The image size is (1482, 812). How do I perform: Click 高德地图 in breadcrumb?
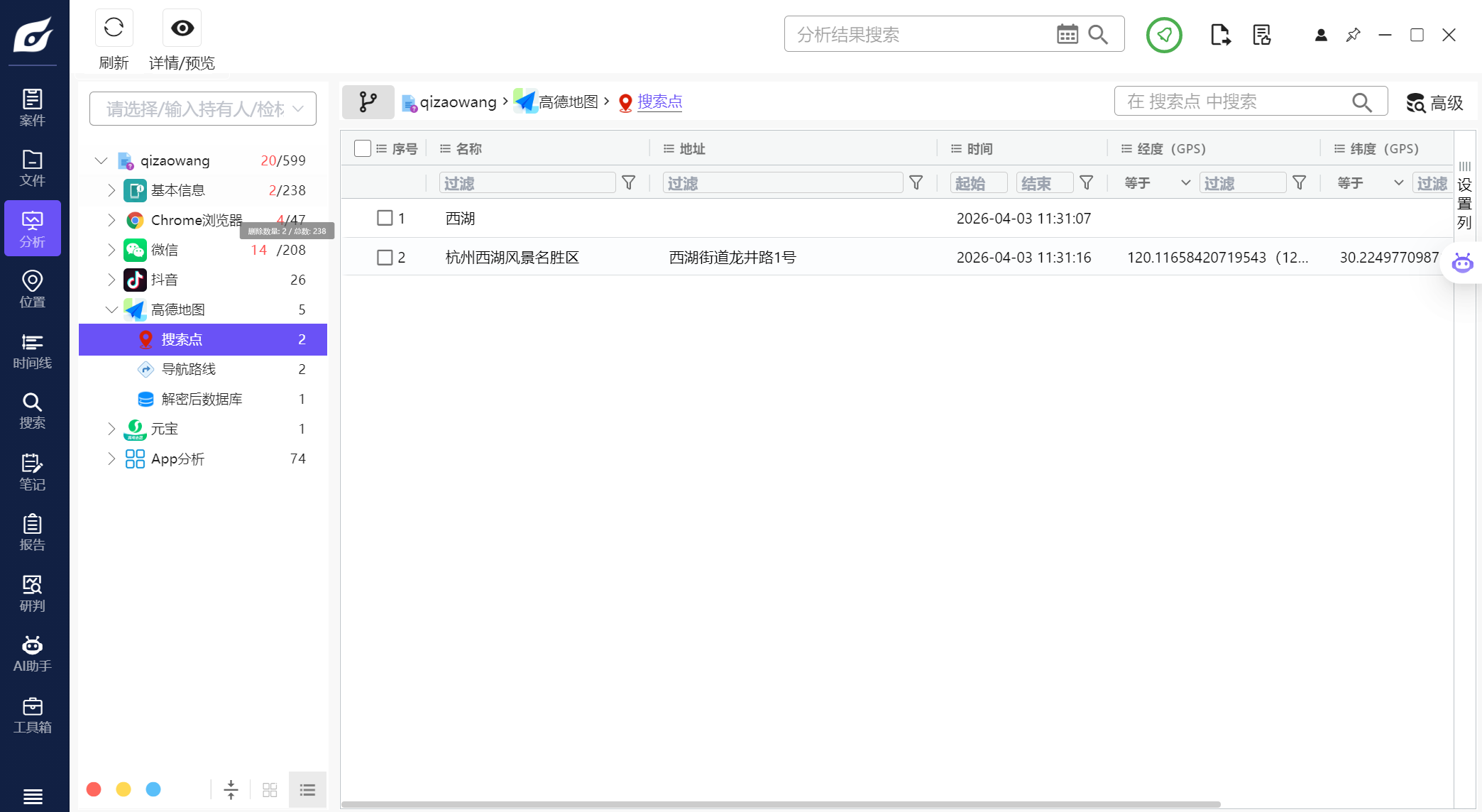[568, 101]
